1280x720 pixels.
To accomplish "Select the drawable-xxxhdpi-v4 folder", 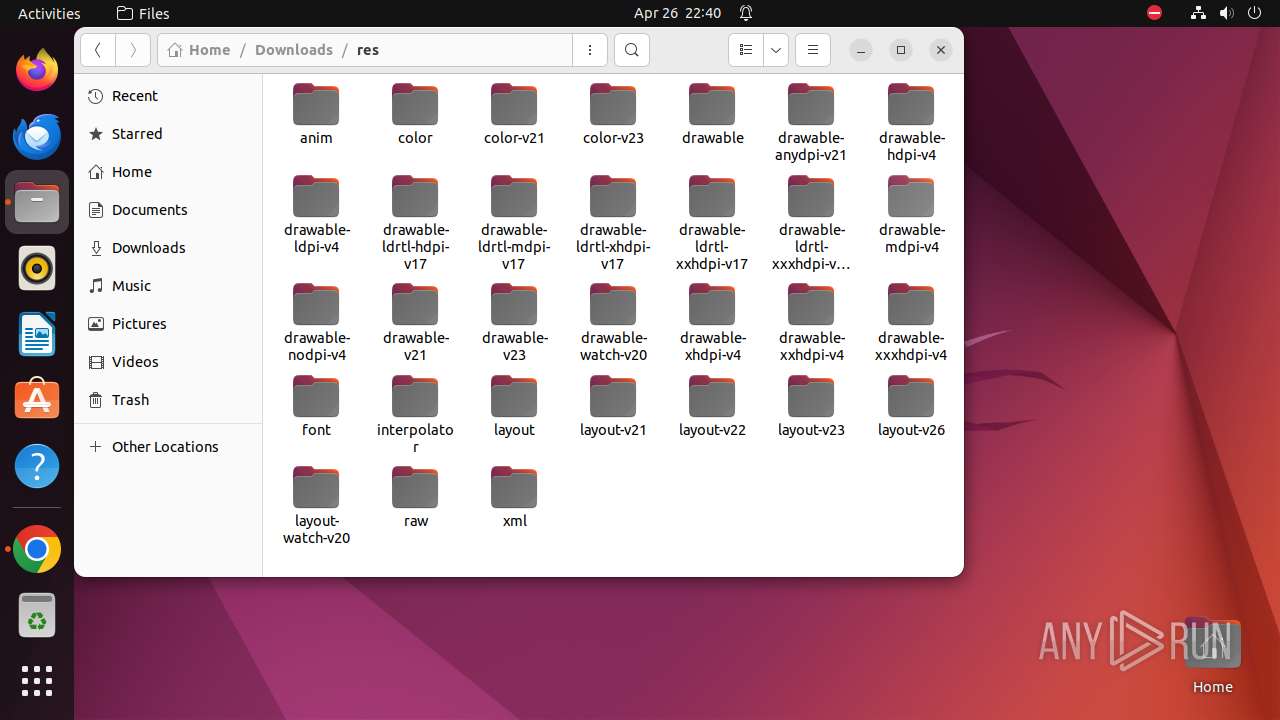I will 911,323.
